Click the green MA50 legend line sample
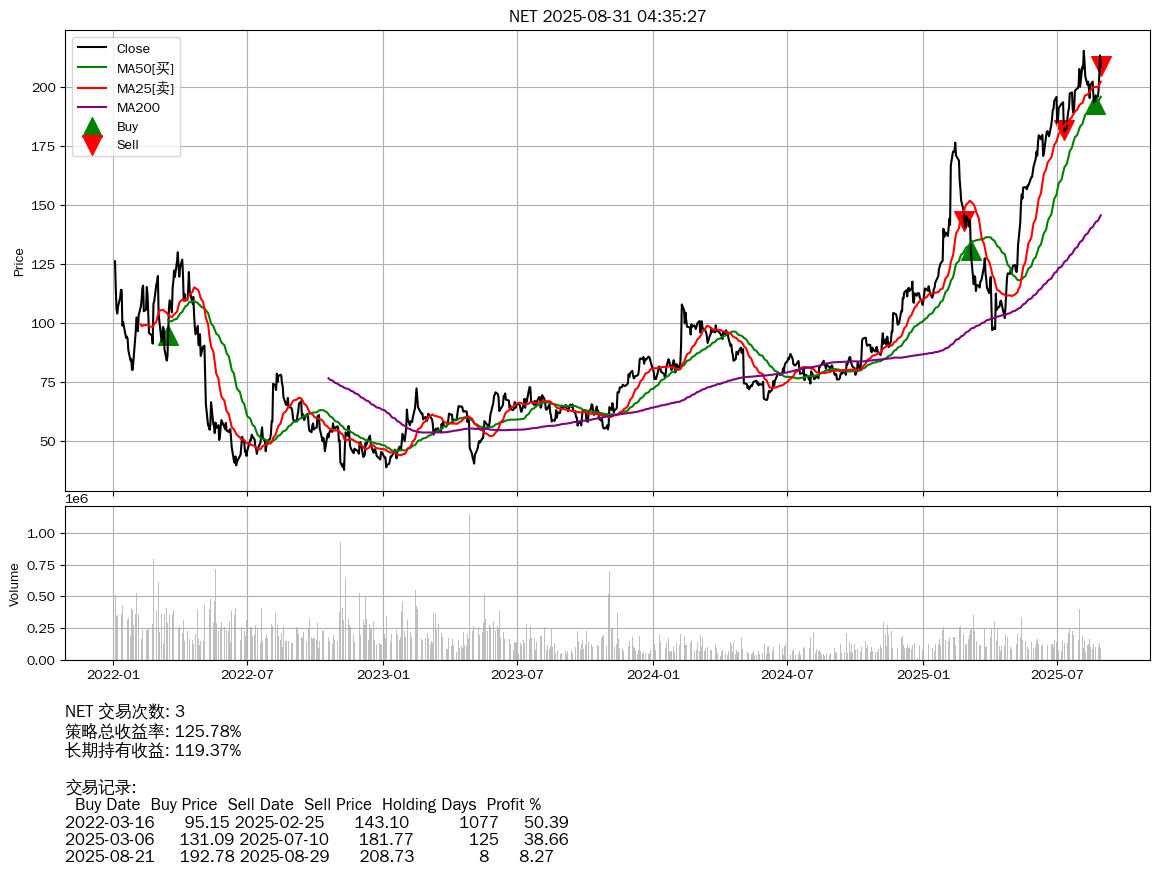This screenshot has height=875, width=1160. point(92,68)
